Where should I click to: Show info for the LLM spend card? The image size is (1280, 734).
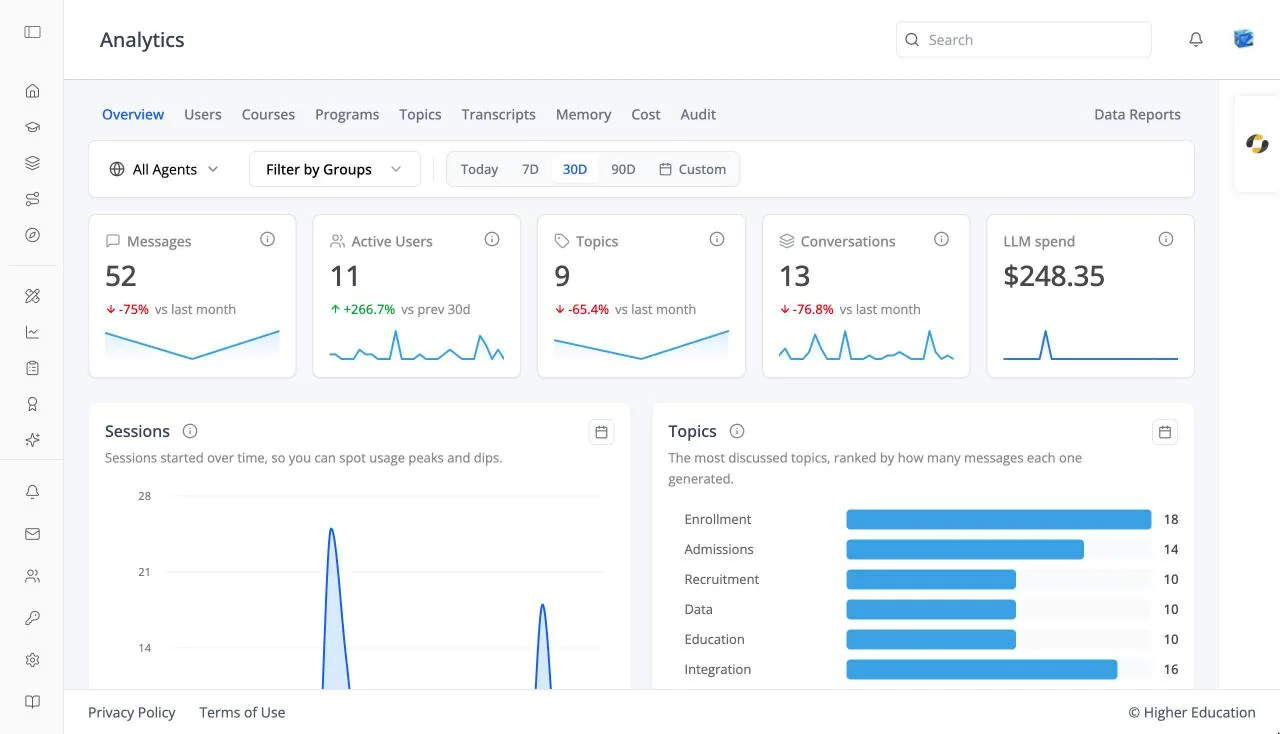coord(1166,239)
